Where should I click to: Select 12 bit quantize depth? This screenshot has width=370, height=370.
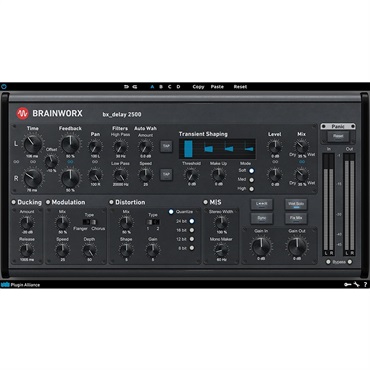click(x=192, y=239)
